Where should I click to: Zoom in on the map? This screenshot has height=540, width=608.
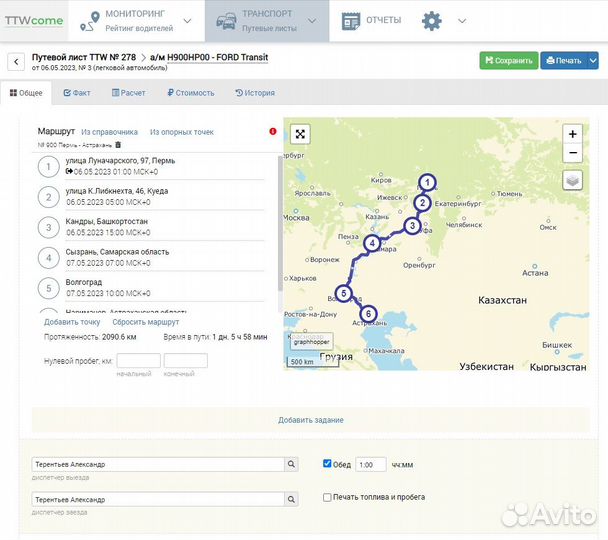click(572, 134)
